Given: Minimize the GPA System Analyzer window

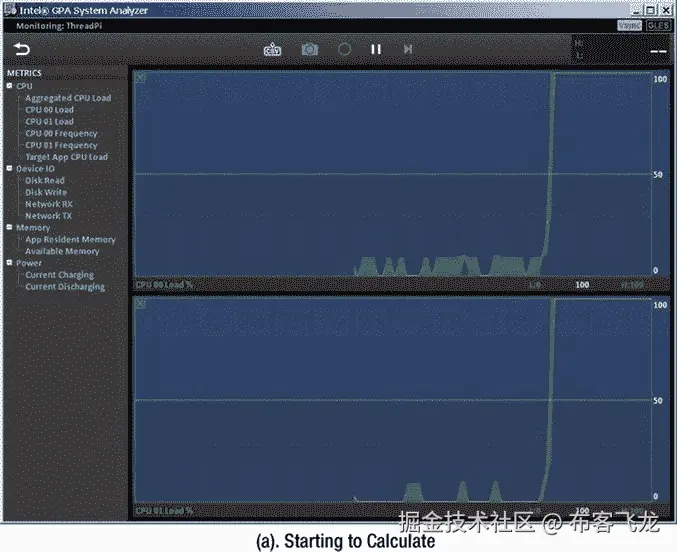Looking at the screenshot, I should 637,10.
